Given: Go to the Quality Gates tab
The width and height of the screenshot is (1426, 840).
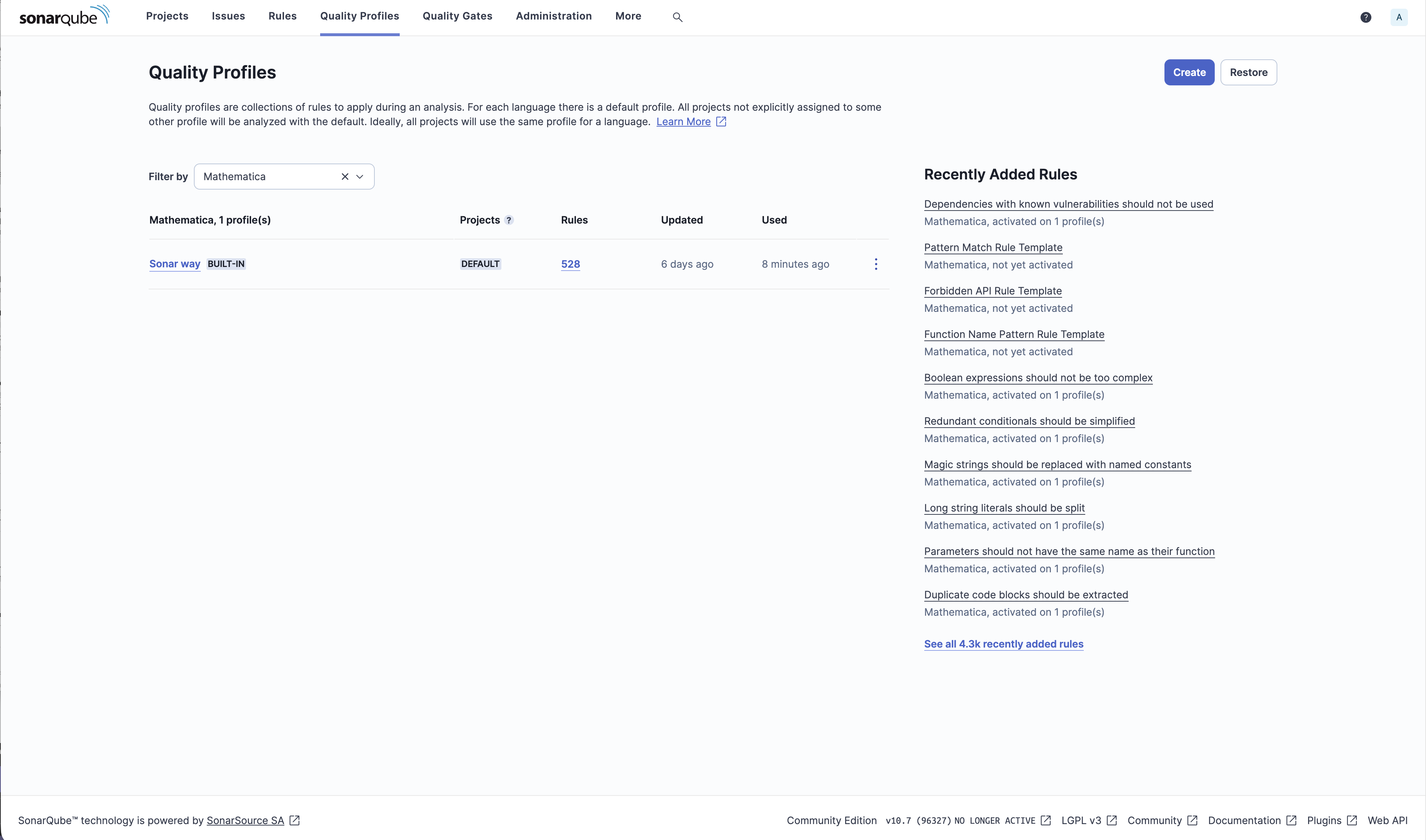Looking at the screenshot, I should [x=457, y=16].
